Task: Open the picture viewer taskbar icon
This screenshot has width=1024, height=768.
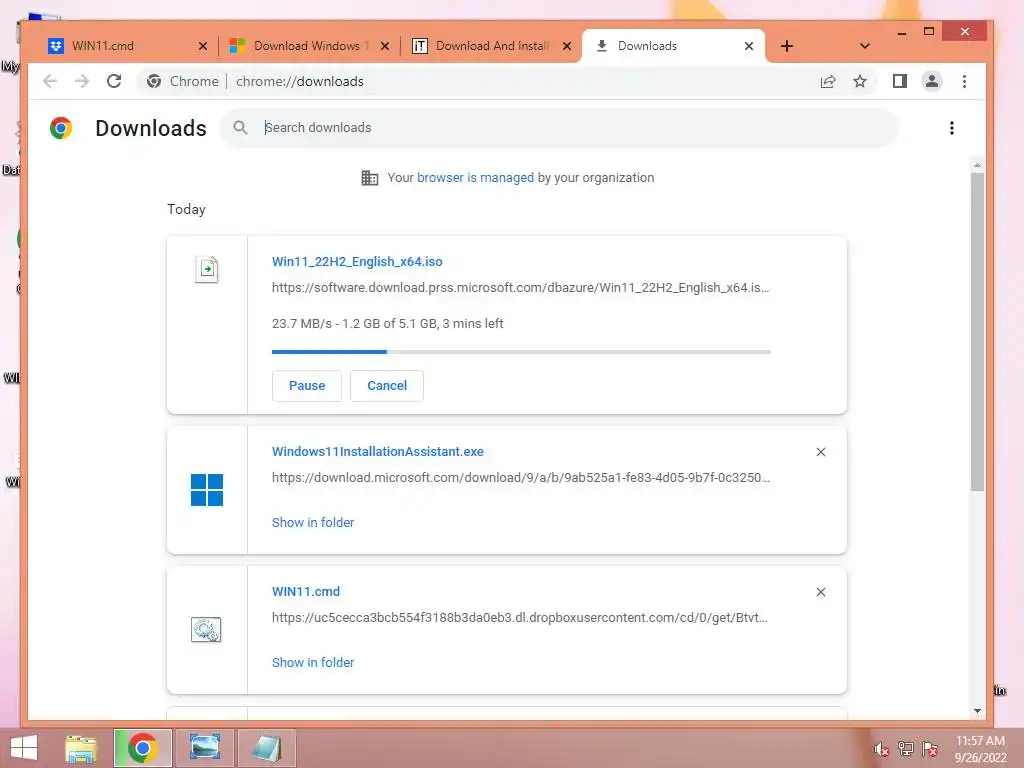Action: (204, 748)
